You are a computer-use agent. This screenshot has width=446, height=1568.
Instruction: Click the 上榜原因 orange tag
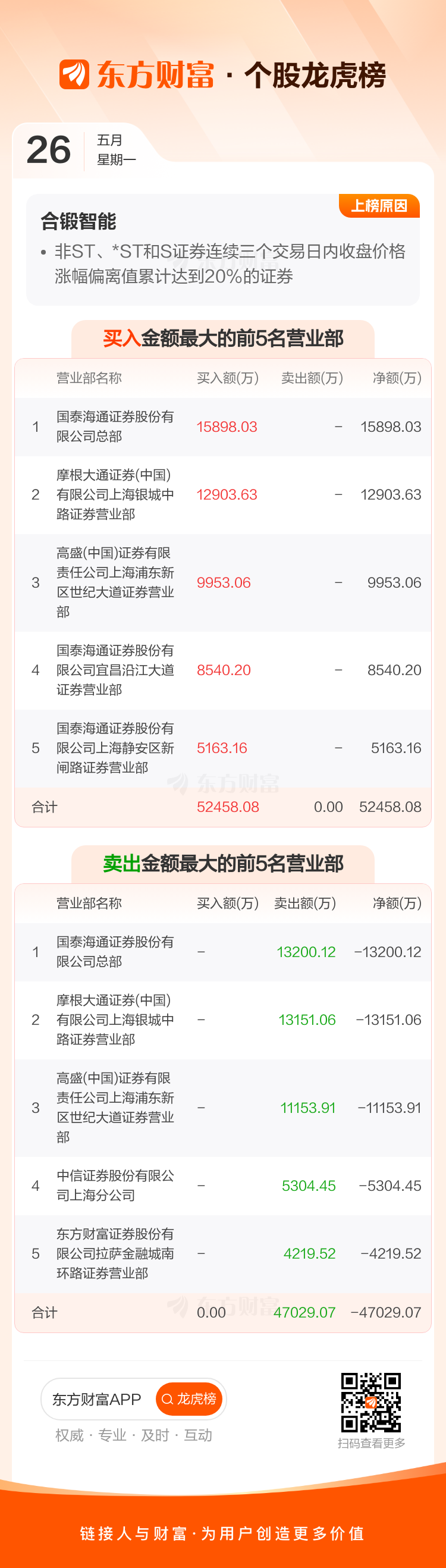click(378, 206)
